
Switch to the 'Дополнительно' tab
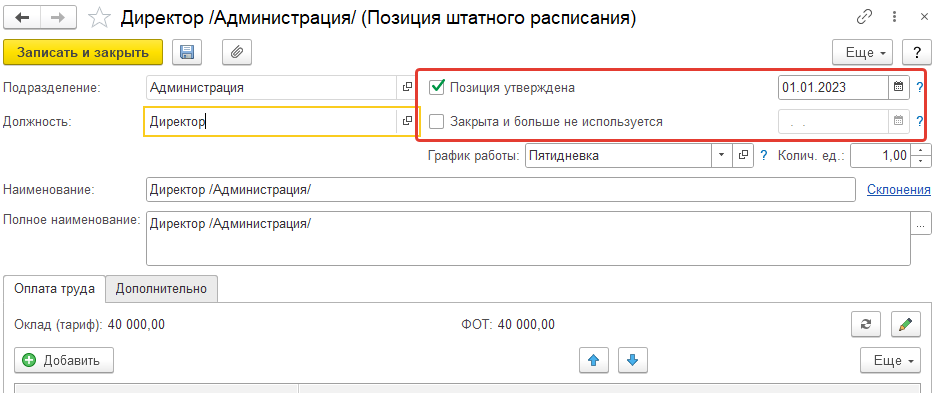(x=161, y=288)
